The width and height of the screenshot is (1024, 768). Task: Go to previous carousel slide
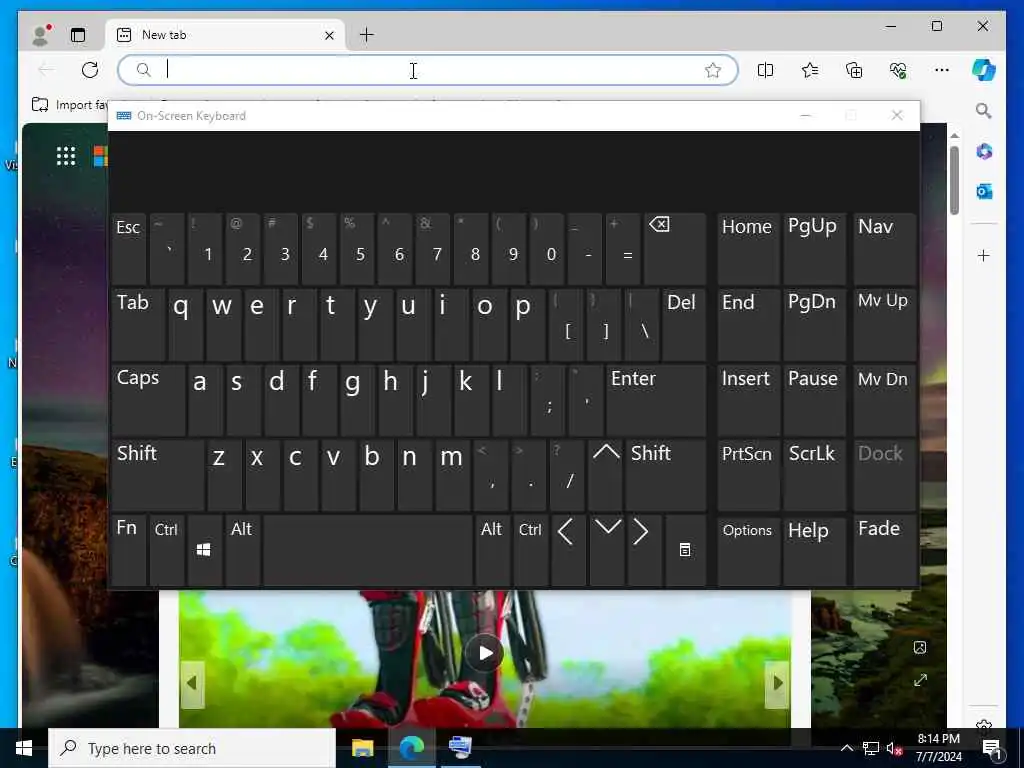click(x=192, y=684)
